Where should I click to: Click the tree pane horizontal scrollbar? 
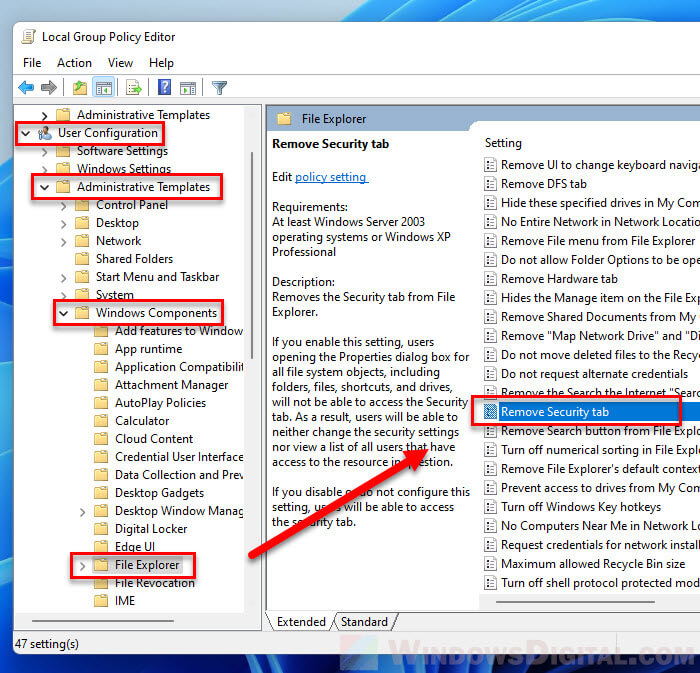click(x=102, y=621)
